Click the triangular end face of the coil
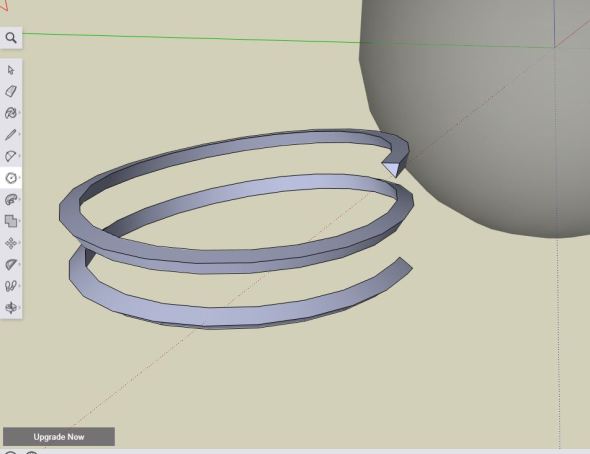This screenshot has width=590, height=454. [391, 168]
